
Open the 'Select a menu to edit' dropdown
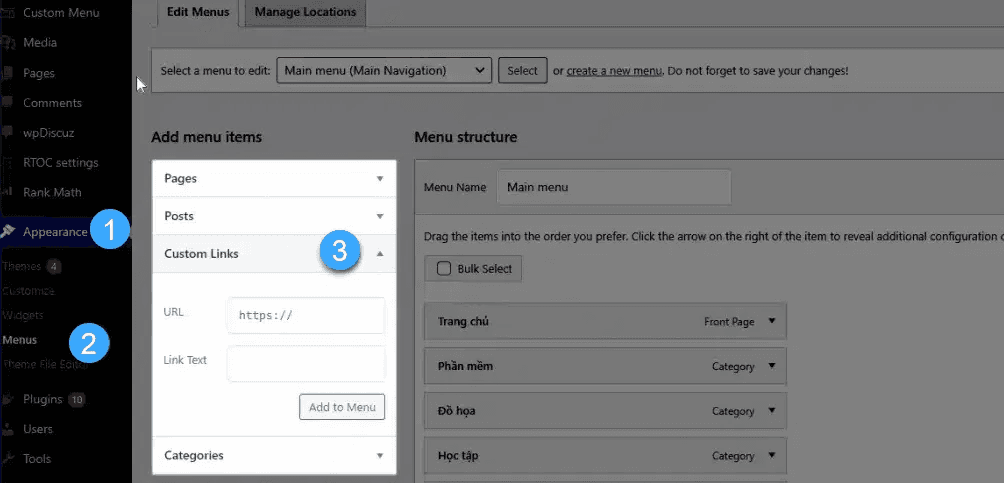[384, 70]
